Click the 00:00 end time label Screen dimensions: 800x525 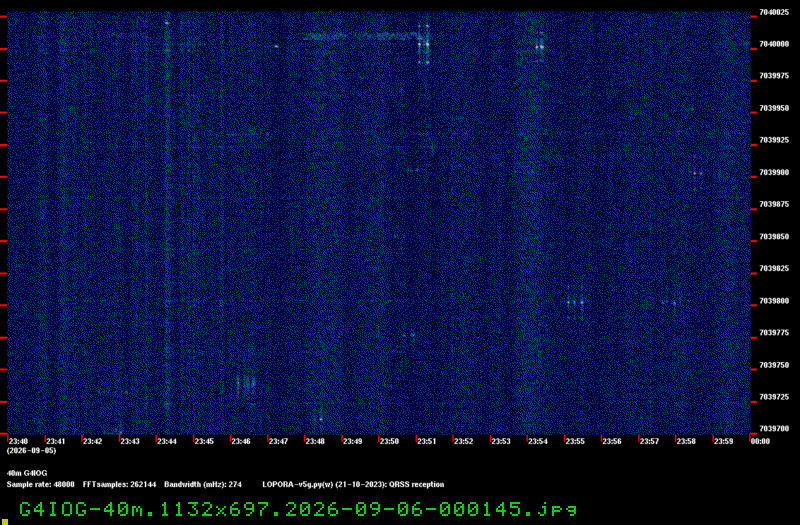click(x=760, y=441)
